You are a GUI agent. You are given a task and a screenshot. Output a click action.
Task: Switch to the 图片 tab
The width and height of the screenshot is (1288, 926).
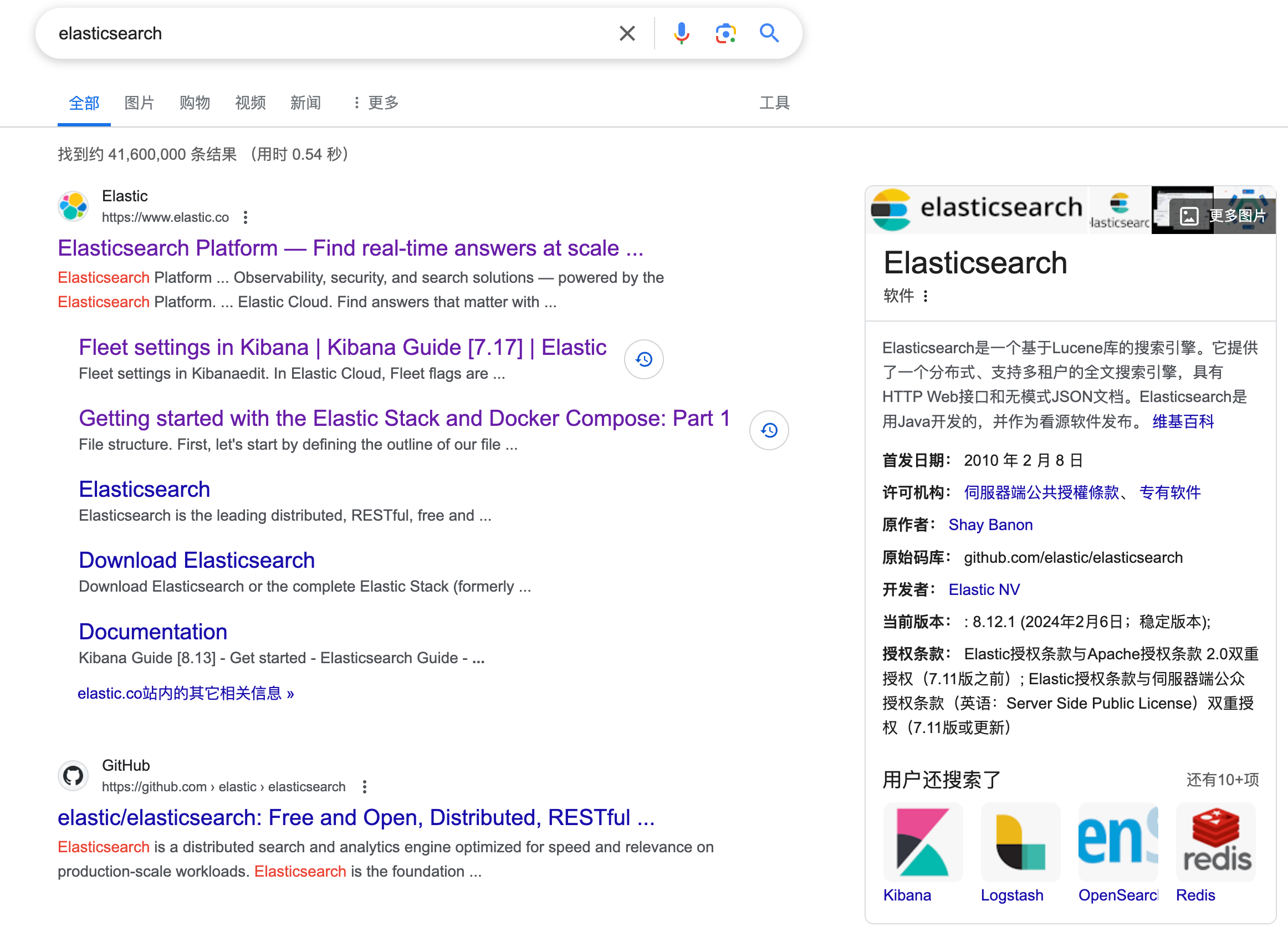139,103
